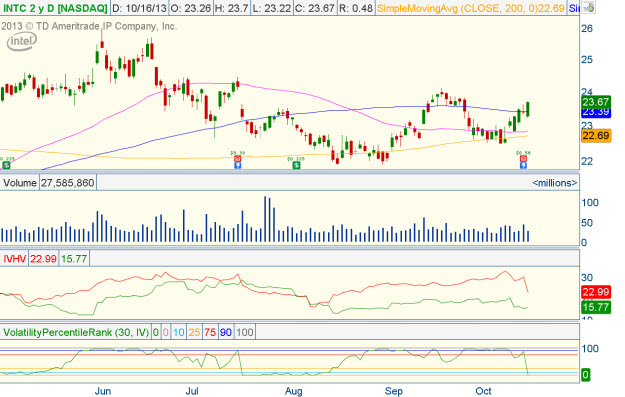Click the 25 price axis label
625x397 pixels.
pos(587,60)
